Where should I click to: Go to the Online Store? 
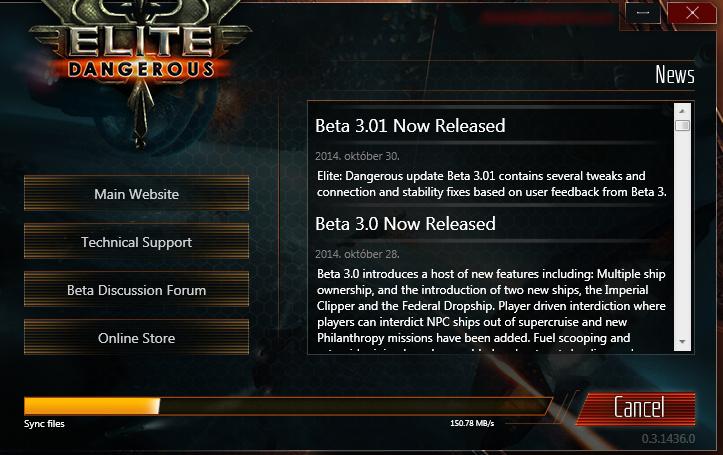click(x=136, y=338)
